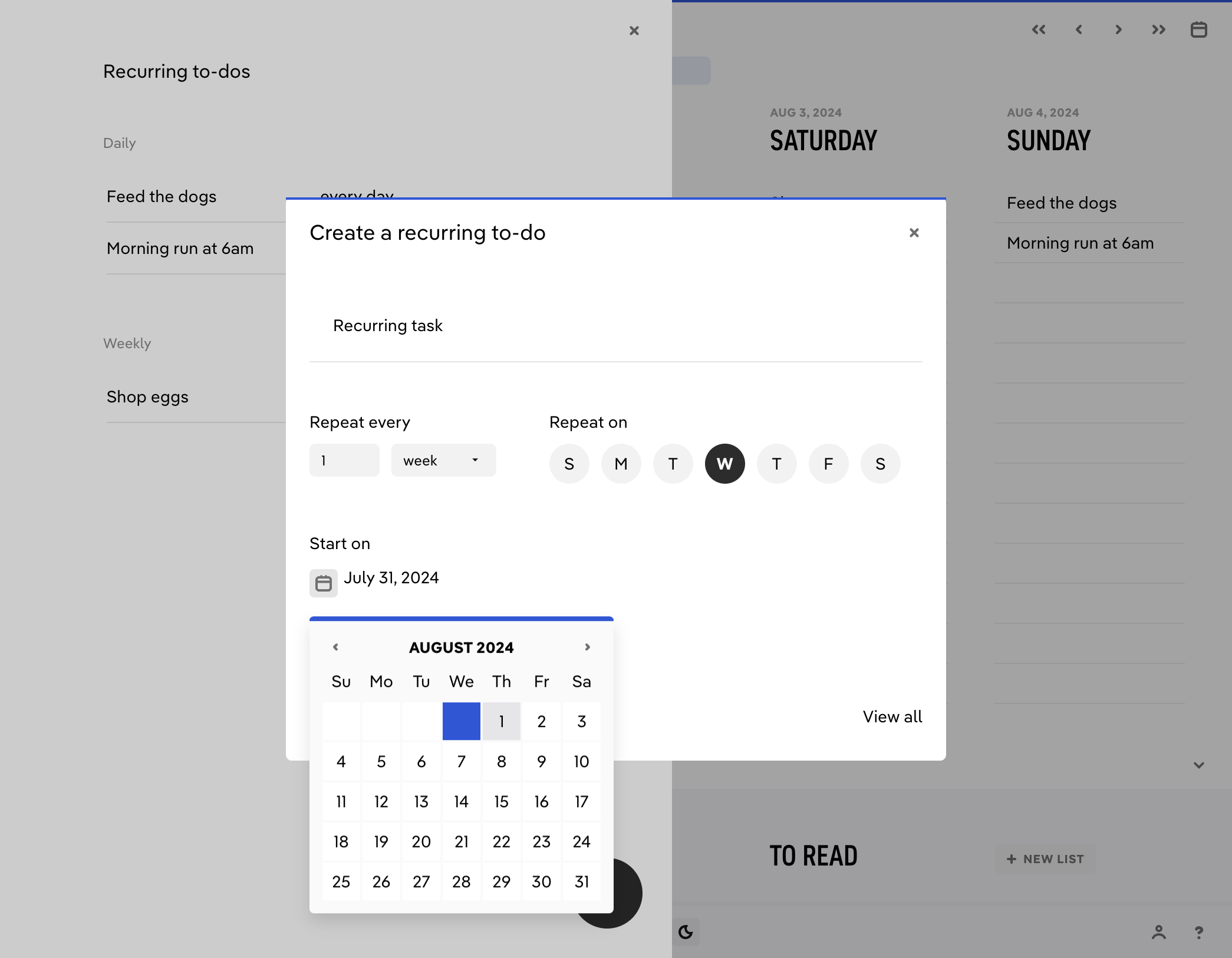Toggle Thursday in Repeat on
This screenshot has width=1232, height=958.
(776, 464)
